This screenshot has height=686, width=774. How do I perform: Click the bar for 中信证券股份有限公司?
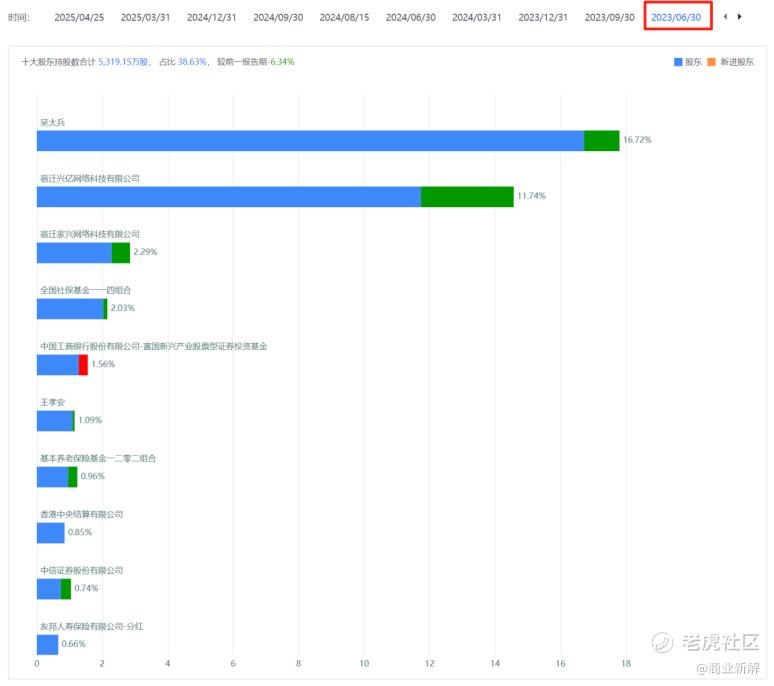tap(54, 589)
